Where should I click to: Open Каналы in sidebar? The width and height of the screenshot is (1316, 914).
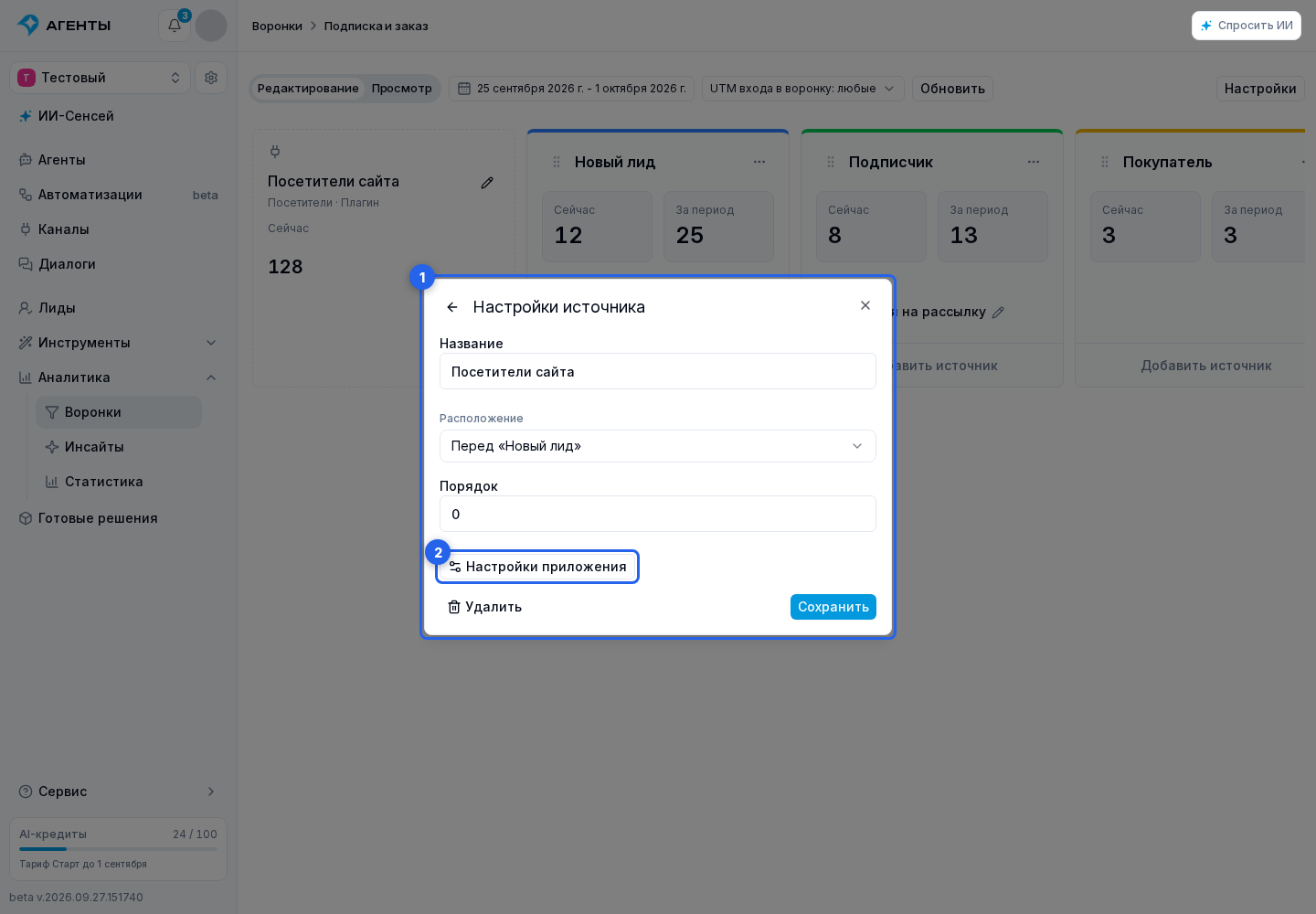pyautogui.click(x=119, y=229)
